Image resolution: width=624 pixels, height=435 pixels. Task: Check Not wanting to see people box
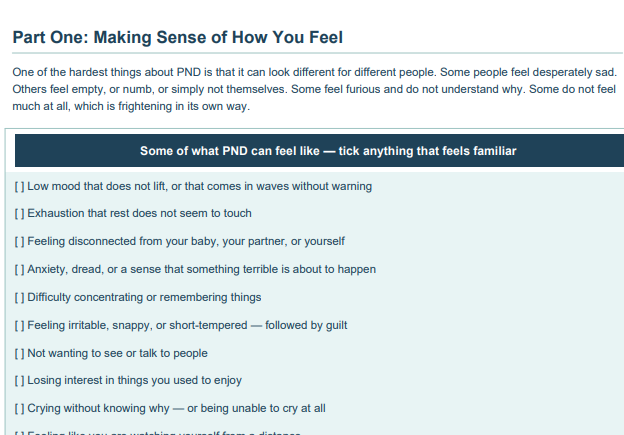(x=20, y=353)
